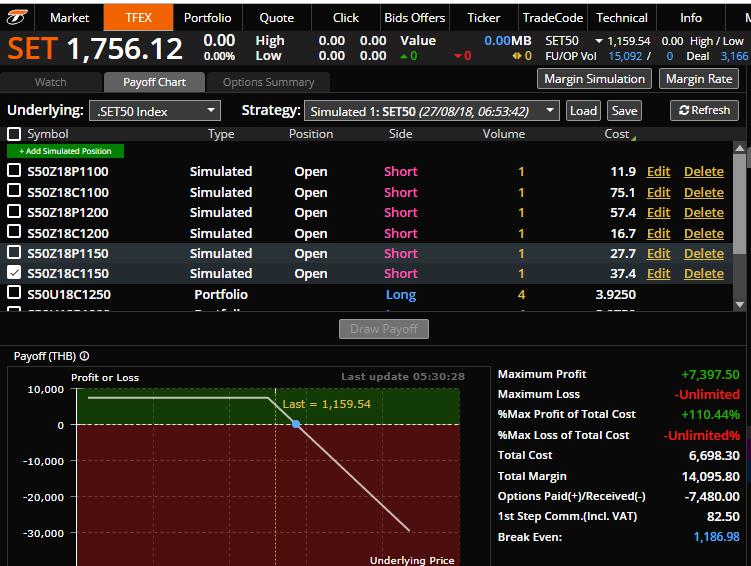Screen dimensions: 751x566
Task: Click the Margin Simulation button
Action: 594,79
